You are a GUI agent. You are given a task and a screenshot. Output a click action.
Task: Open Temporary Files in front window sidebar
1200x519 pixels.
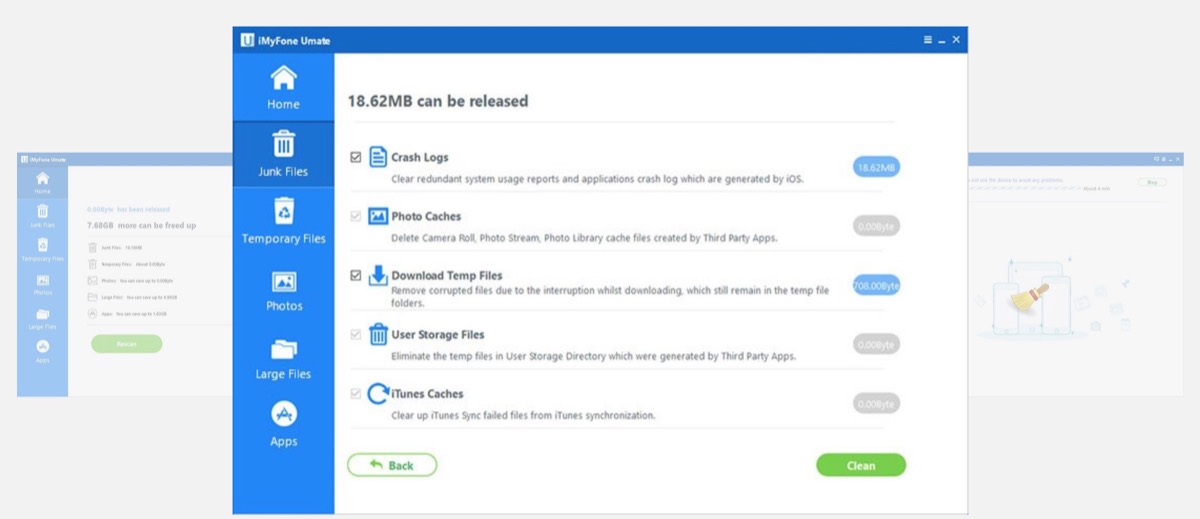pyautogui.click(x=283, y=222)
